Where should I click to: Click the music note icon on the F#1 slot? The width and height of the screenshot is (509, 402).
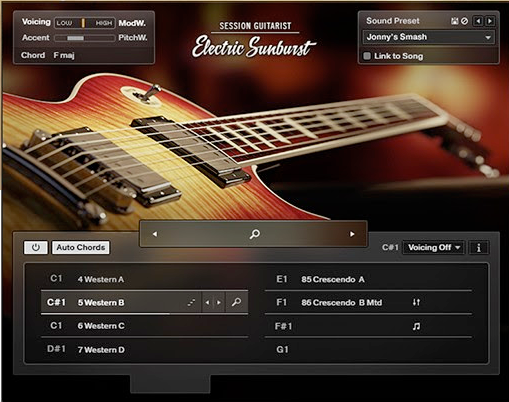[416, 326]
